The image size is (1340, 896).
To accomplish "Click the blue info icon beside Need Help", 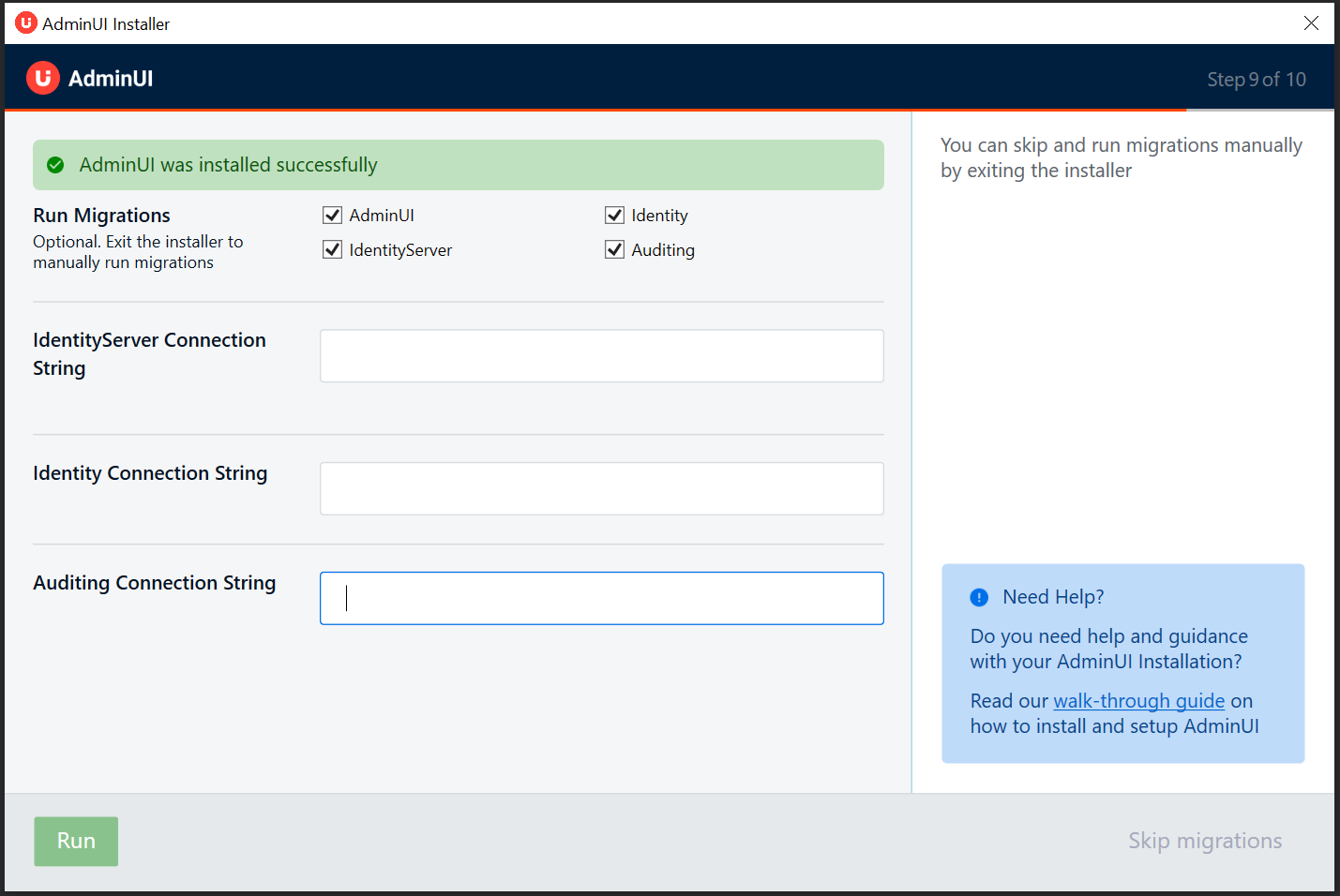I will pyautogui.click(x=979, y=597).
